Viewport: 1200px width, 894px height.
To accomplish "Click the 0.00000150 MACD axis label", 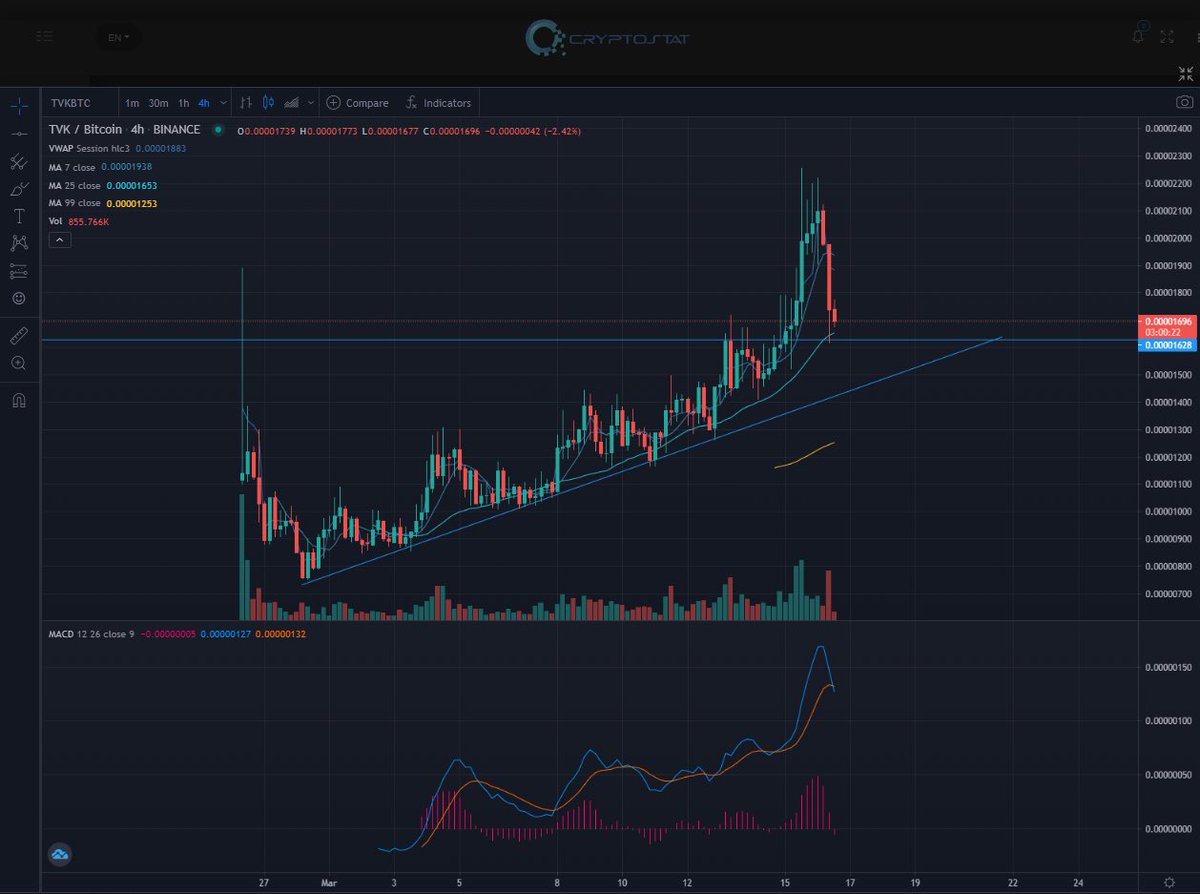I will pyautogui.click(x=1167, y=667).
